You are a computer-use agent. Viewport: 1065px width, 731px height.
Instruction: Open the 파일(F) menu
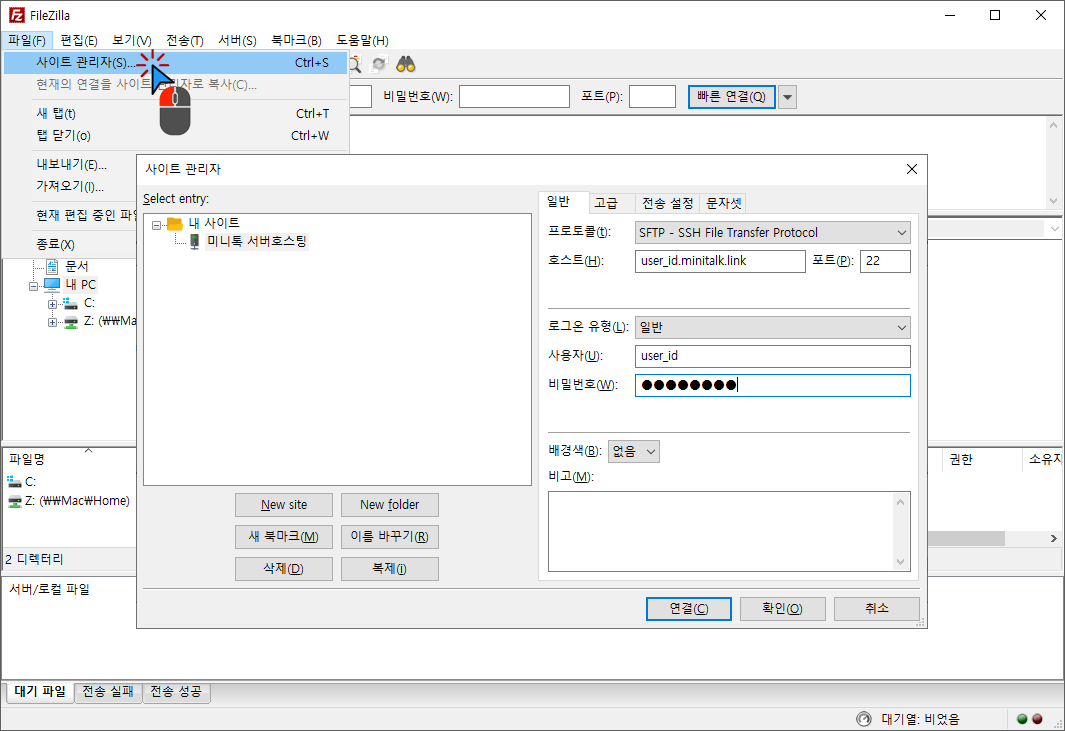(26, 40)
